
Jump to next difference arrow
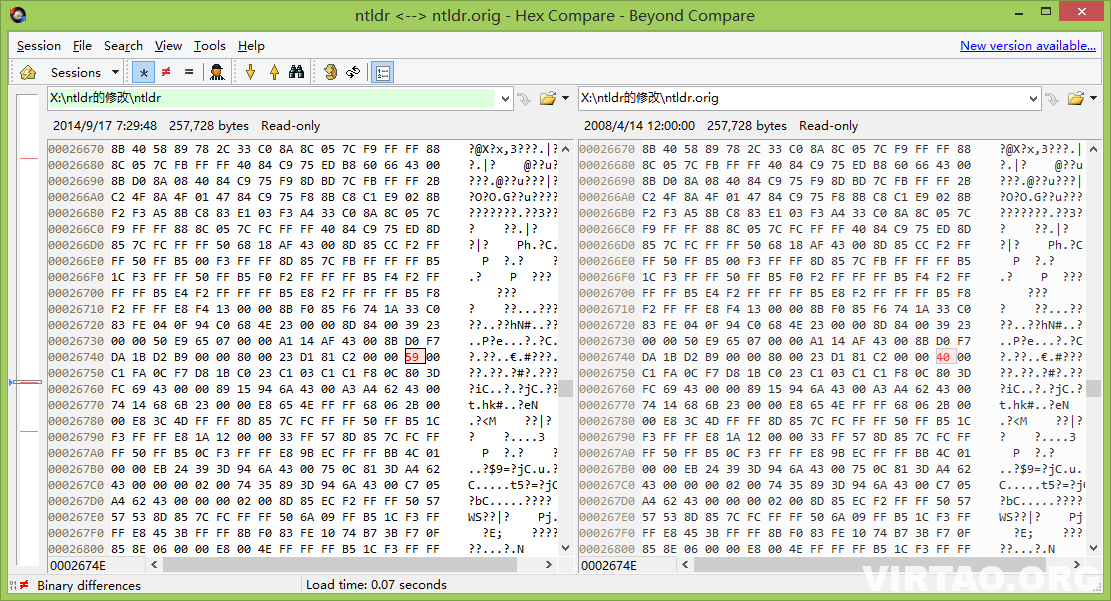(x=250, y=72)
